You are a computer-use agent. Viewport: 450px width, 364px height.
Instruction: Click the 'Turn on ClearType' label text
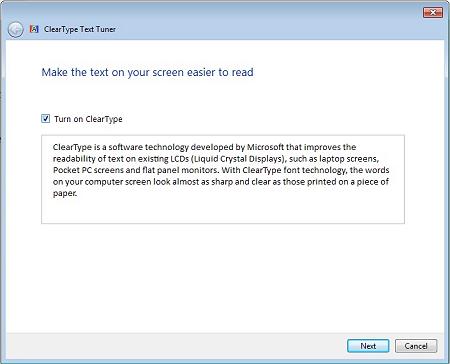[x=88, y=119]
